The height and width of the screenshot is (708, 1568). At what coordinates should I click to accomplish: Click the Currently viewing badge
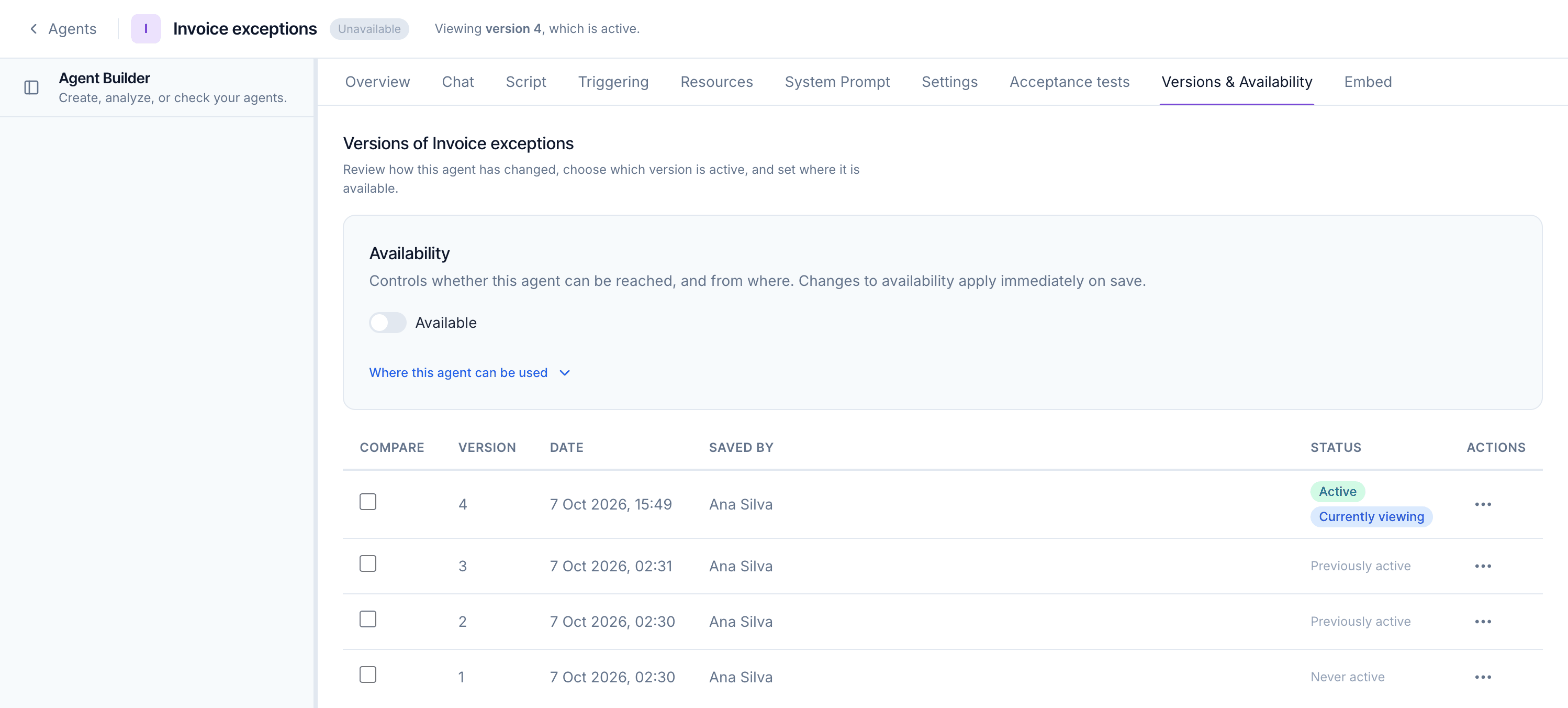1372,517
